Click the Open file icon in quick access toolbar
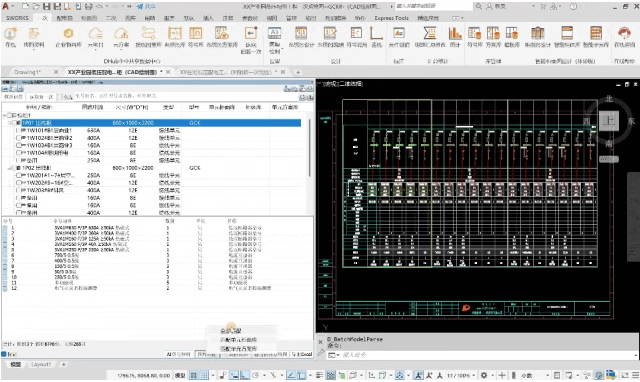Image resolution: width=640 pixels, height=382 pixels. (x=36, y=6)
